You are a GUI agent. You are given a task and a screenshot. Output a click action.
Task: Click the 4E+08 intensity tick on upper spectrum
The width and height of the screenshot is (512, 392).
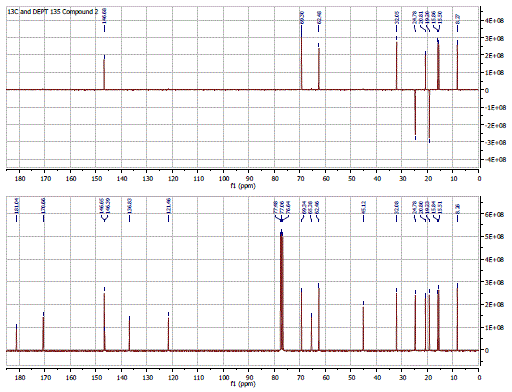click(x=494, y=20)
